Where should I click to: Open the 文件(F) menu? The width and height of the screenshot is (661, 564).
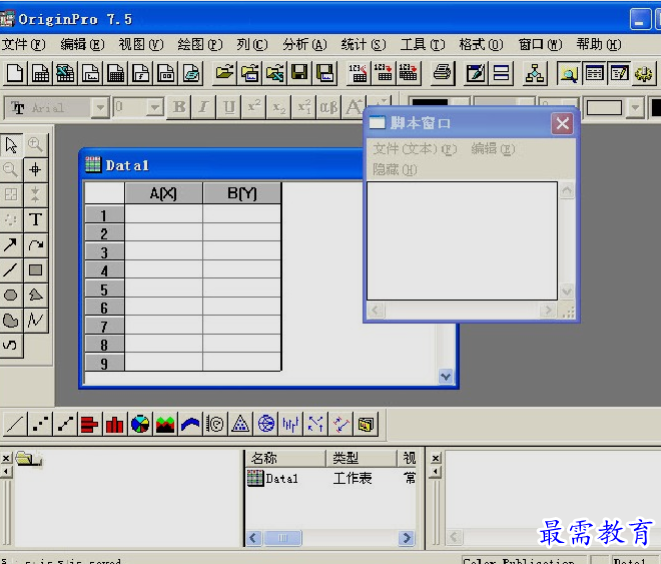click(x=24, y=44)
